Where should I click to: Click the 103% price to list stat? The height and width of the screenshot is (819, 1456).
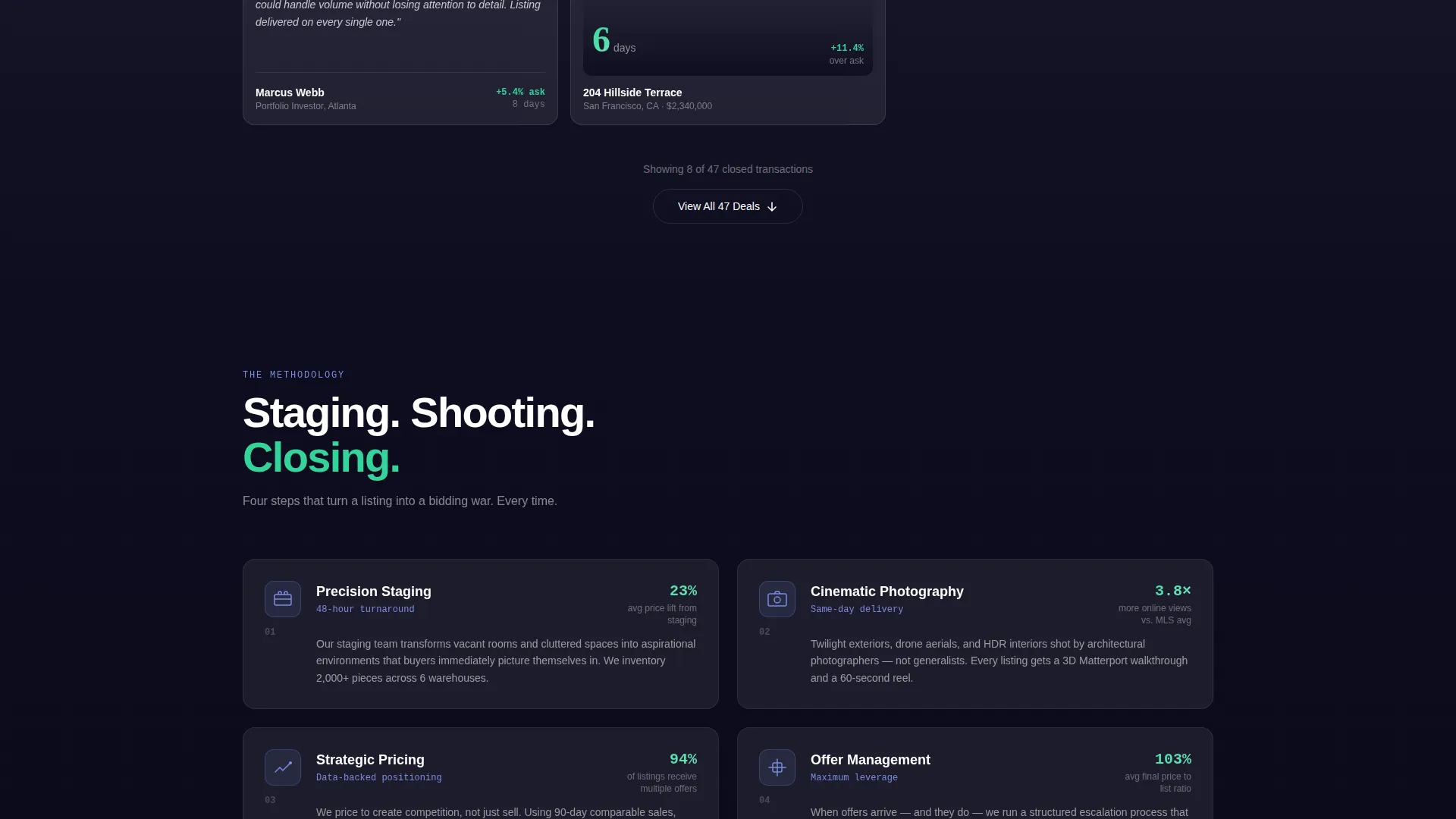point(1173,759)
